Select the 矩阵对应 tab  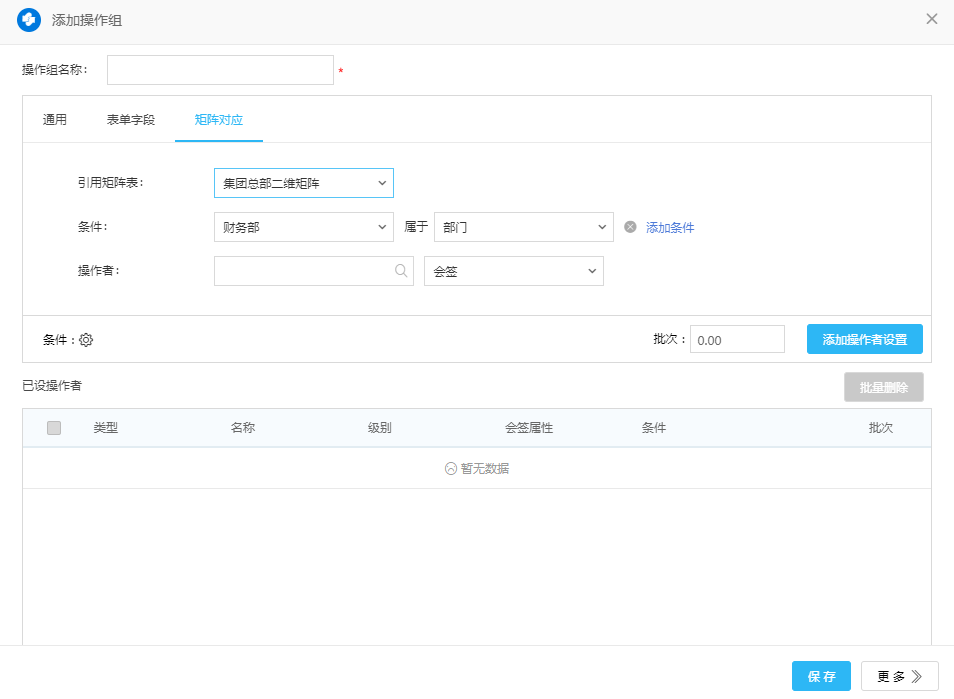point(219,120)
